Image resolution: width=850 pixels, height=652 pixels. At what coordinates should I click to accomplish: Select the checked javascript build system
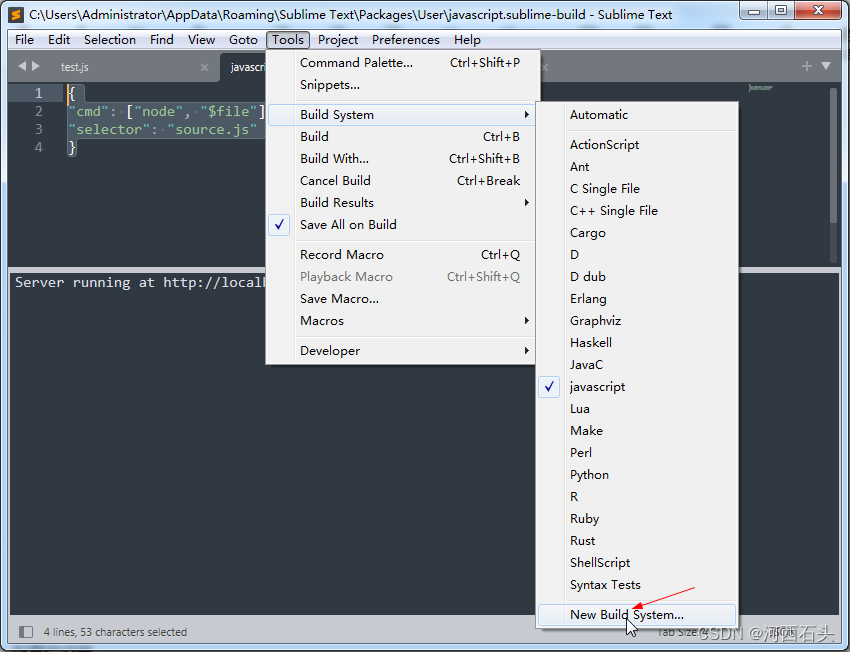(638, 386)
